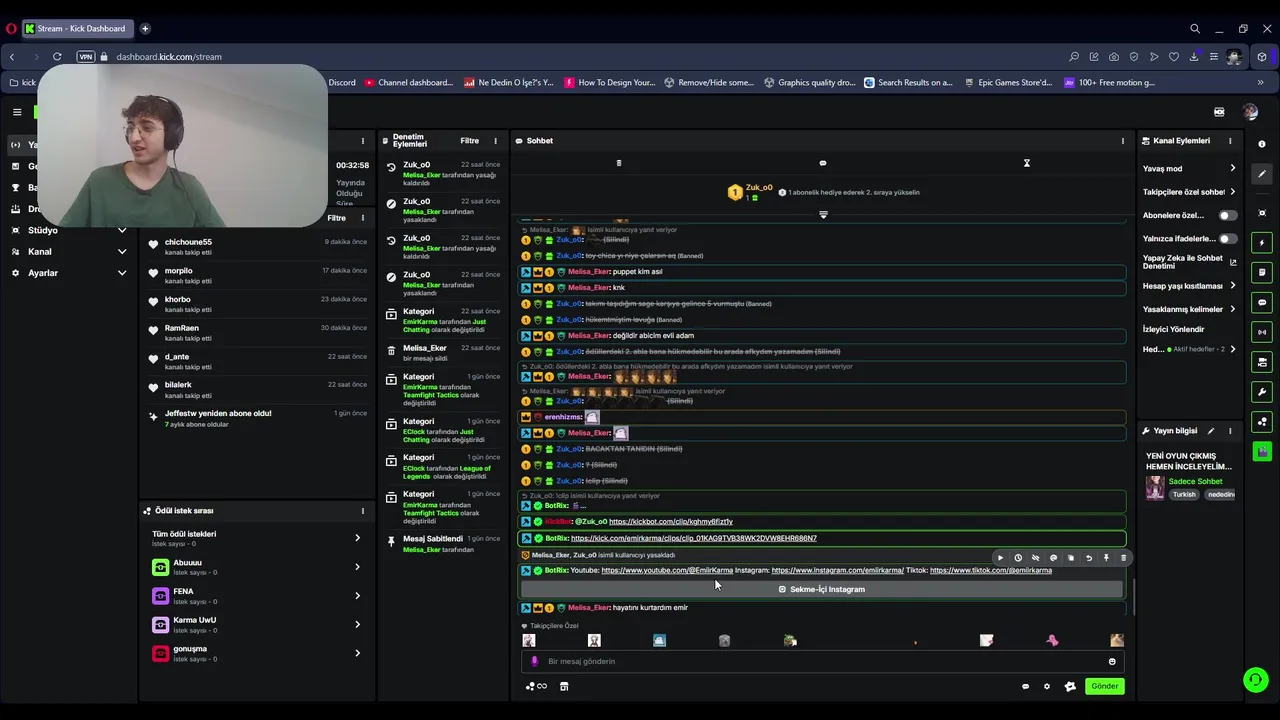The height and width of the screenshot is (720, 1280).
Task: Open the Discord bookmark in bookmarks bar
Action: click(341, 83)
